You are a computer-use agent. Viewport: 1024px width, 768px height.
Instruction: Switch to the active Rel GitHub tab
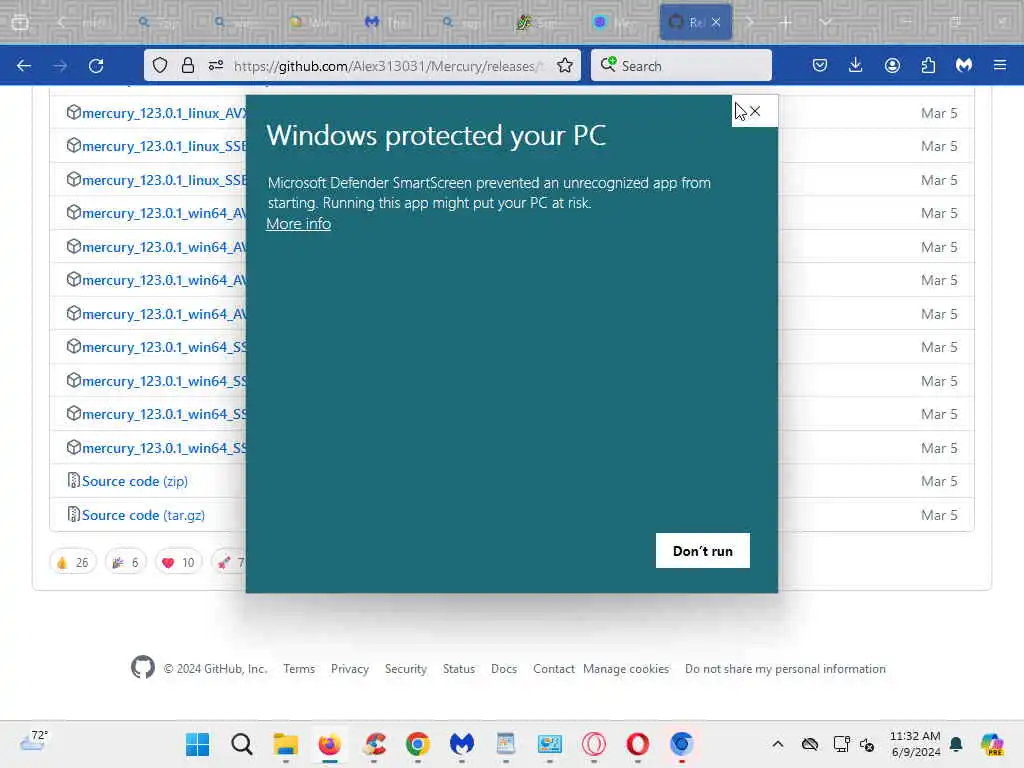pyautogui.click(x=688, y=22)
